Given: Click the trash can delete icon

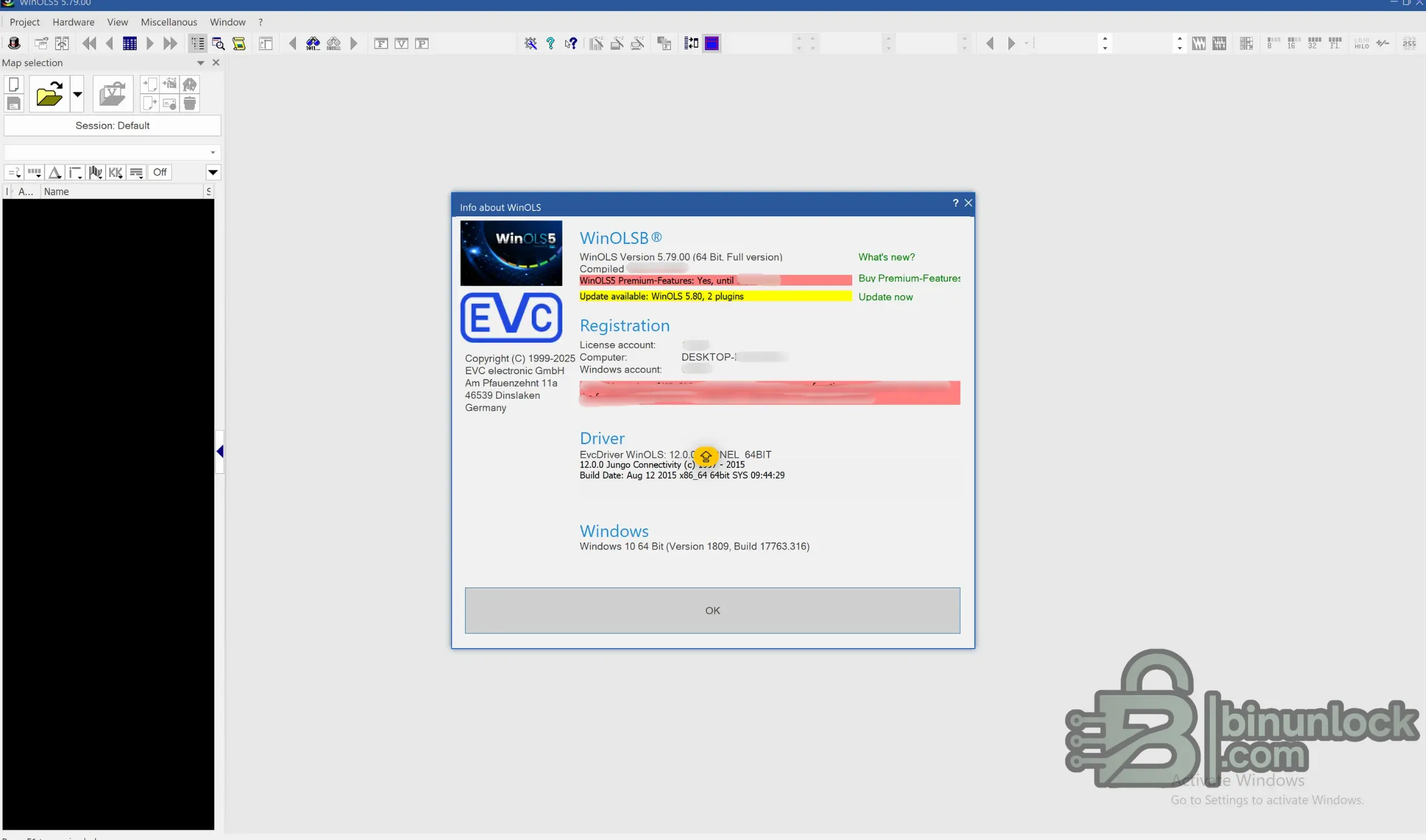Looking at the screenshot, I should pos(190,103).
